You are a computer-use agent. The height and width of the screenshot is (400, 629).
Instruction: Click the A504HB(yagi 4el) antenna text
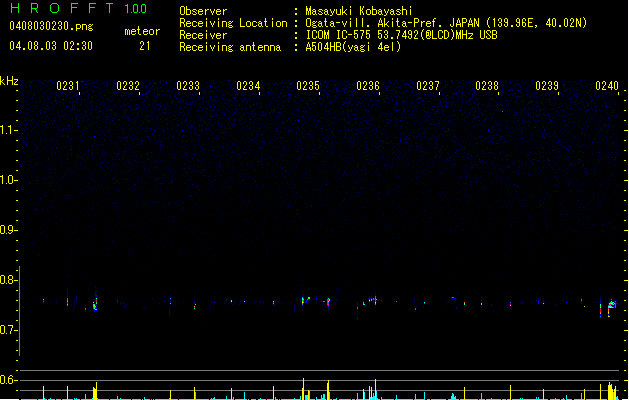(x=353, y=47)
